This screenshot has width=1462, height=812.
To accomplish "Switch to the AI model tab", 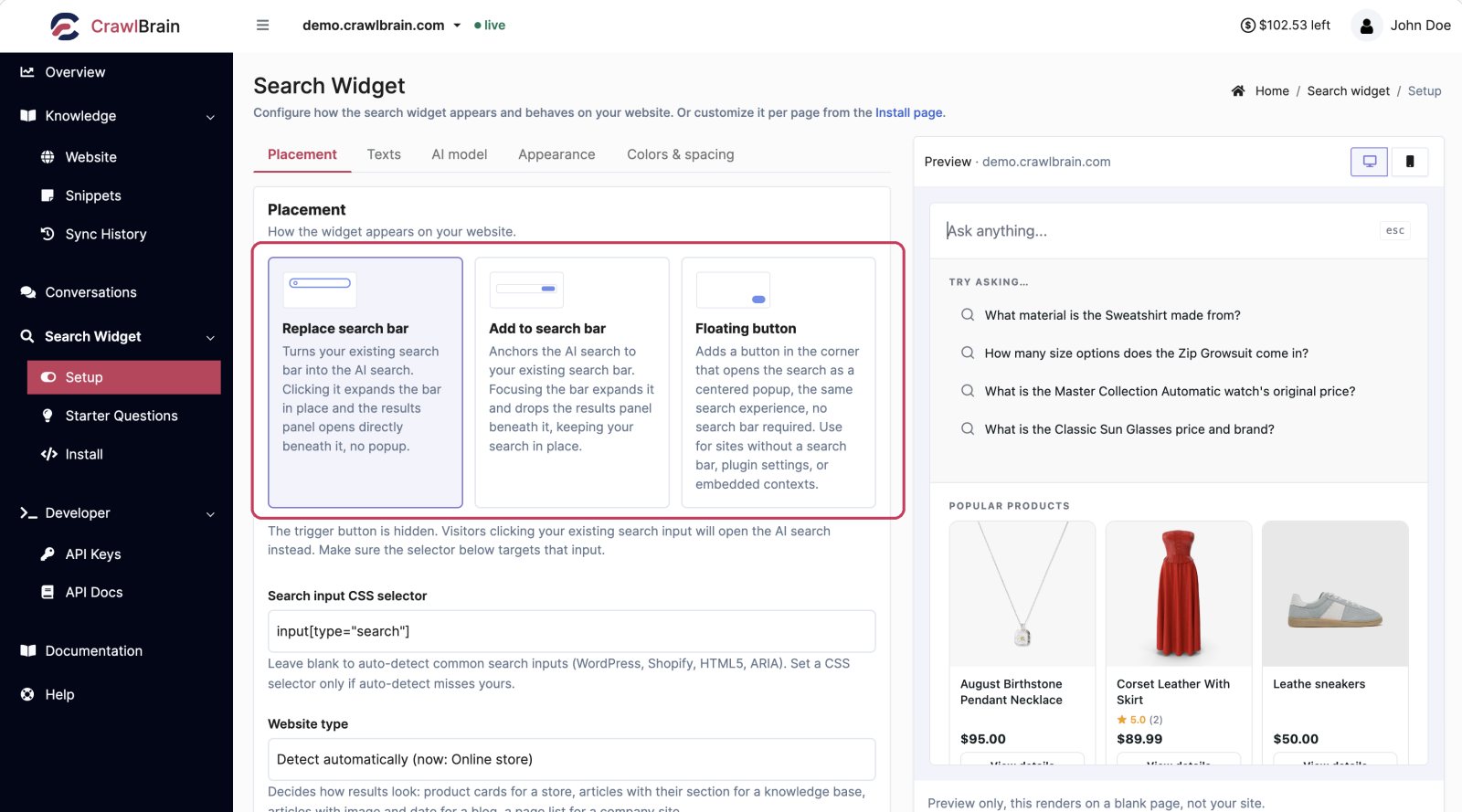I will coord(460,154).
